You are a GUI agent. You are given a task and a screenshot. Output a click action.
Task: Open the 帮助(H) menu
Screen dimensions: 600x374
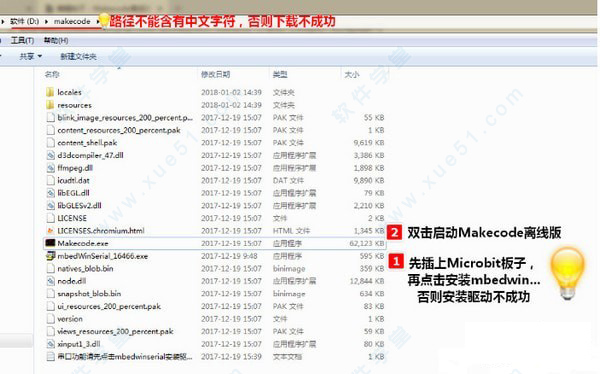[56, 40]
